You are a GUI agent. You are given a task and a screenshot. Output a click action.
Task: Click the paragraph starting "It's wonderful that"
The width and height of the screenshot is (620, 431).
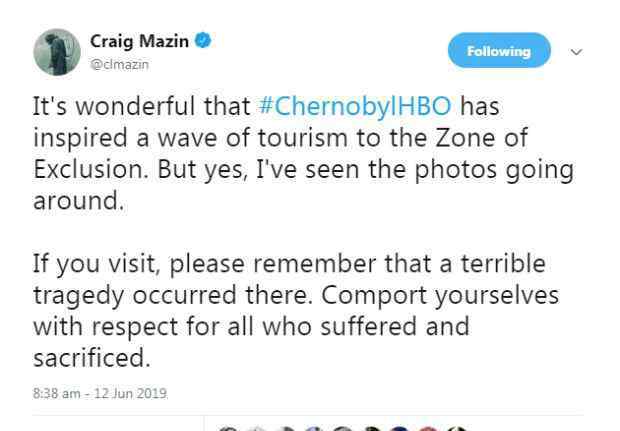point(303,153)
